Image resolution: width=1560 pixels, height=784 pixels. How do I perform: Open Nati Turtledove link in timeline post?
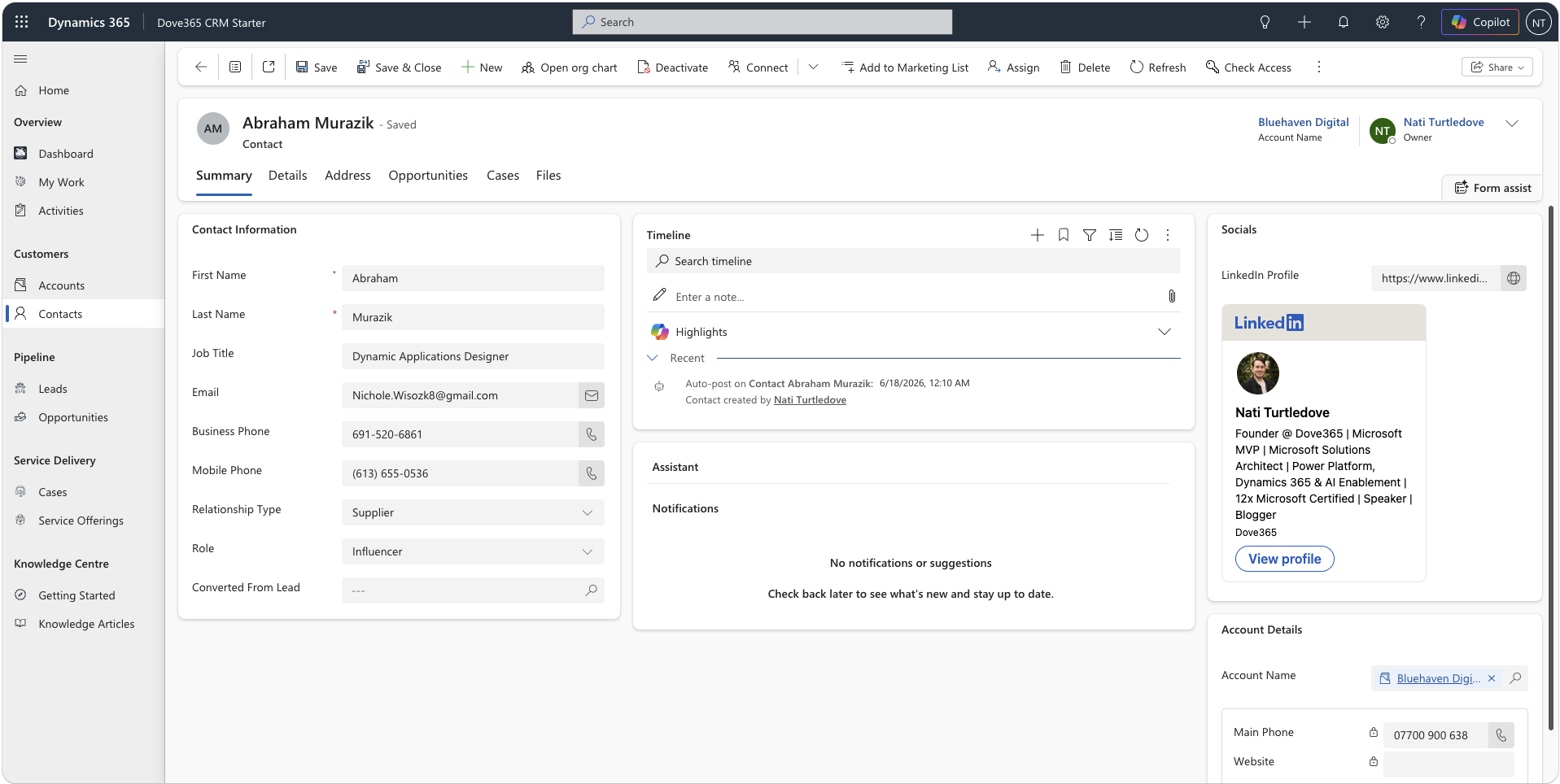(810, 400)
